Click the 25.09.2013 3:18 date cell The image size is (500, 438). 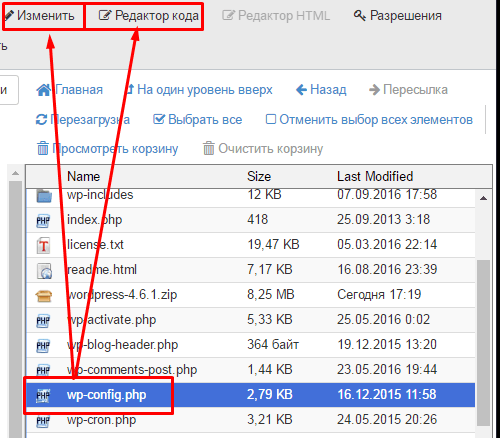[x=383, y=220]
